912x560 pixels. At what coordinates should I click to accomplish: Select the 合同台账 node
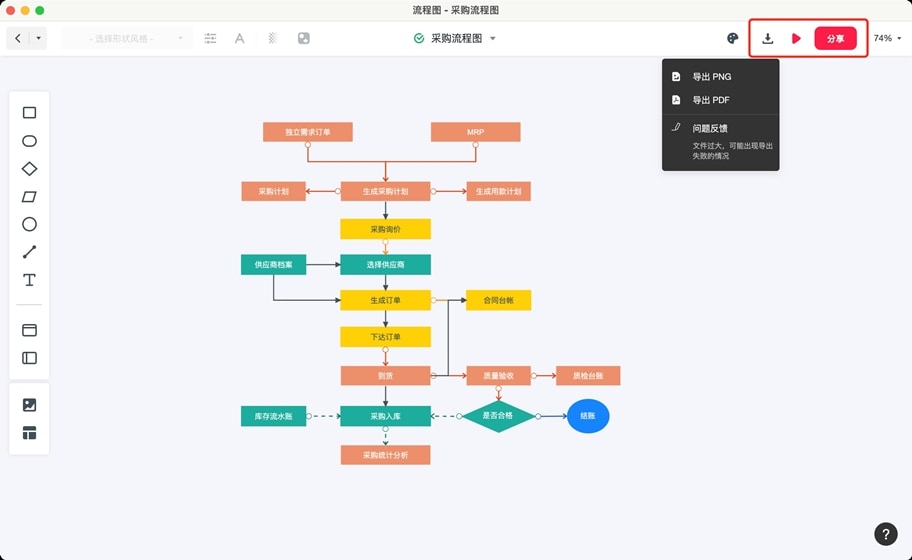click(498, 300)
